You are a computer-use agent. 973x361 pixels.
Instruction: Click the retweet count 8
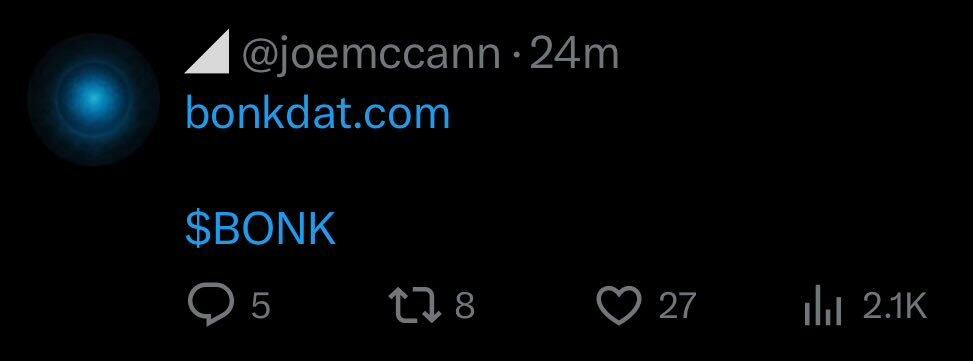pyautogui.click(x=465, y=306)
